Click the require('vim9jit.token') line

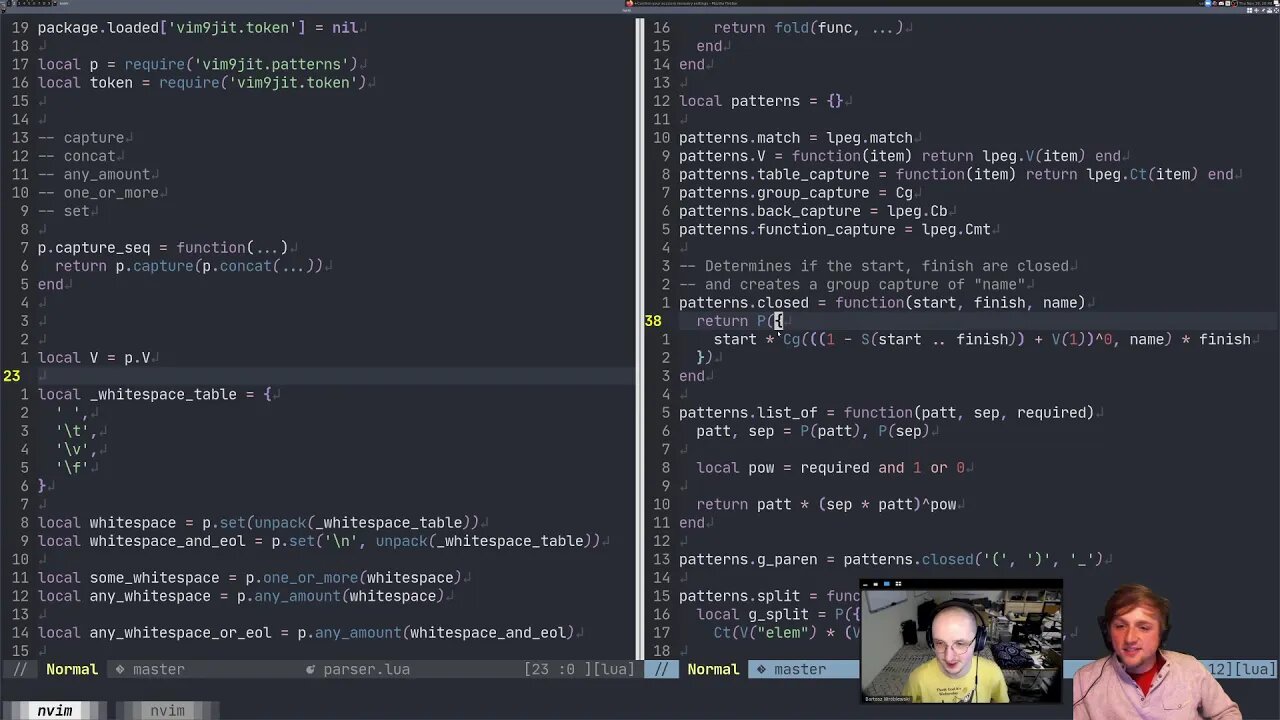(x=202, y=83)
